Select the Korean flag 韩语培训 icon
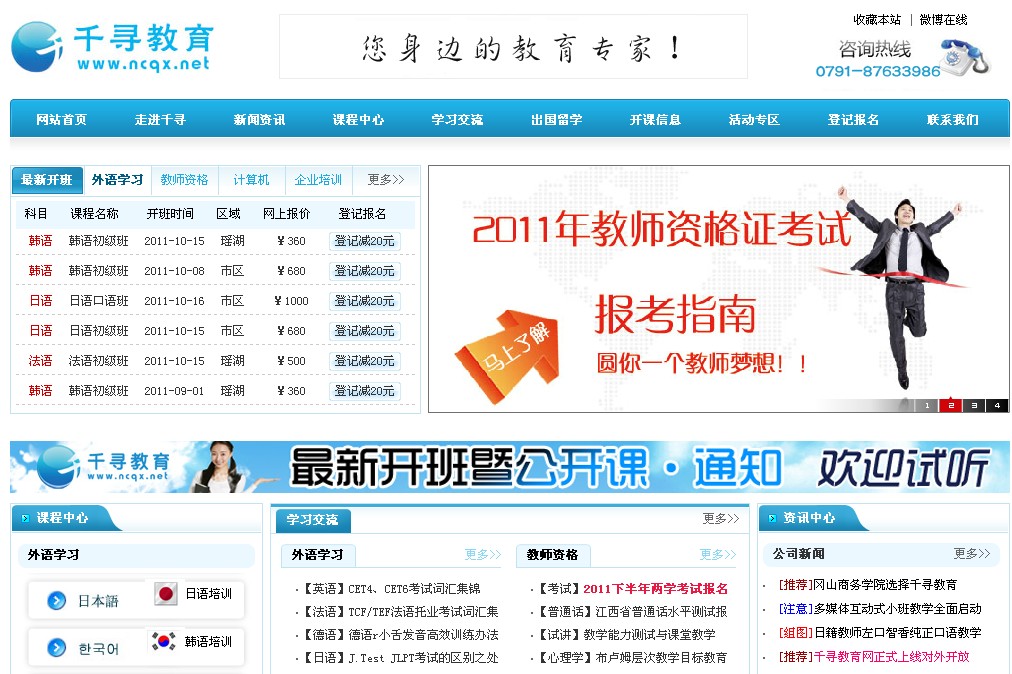The height and width of the screenshot is (674, 1012). 164,641
